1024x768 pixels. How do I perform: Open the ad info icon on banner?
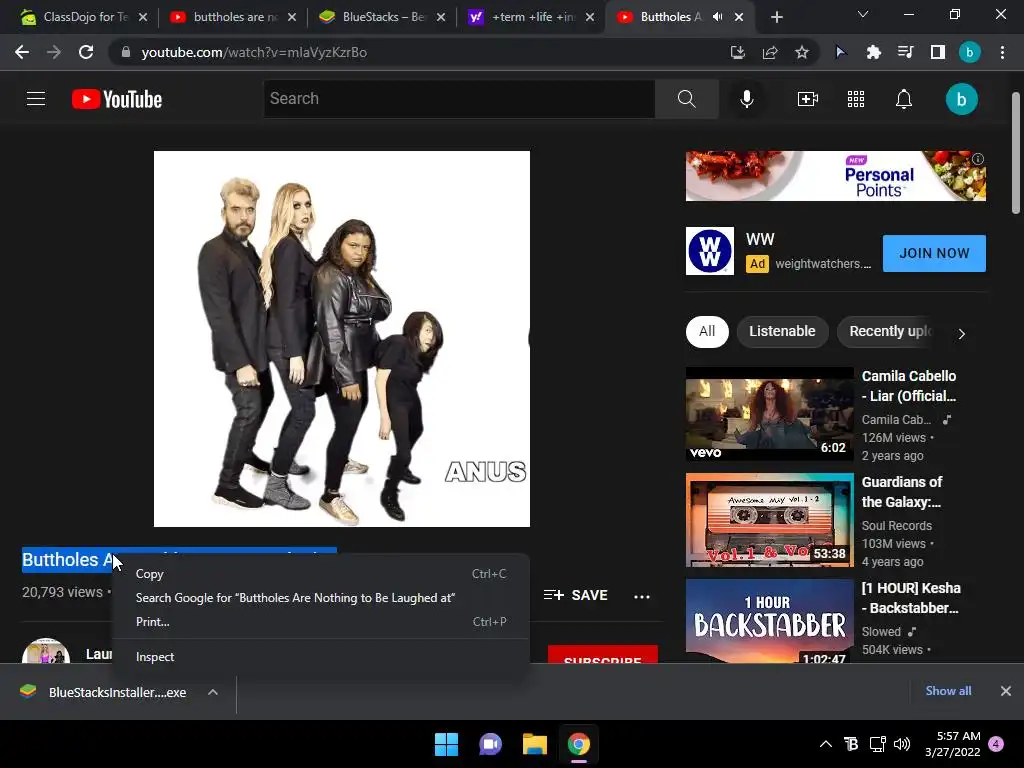[978, 159]
